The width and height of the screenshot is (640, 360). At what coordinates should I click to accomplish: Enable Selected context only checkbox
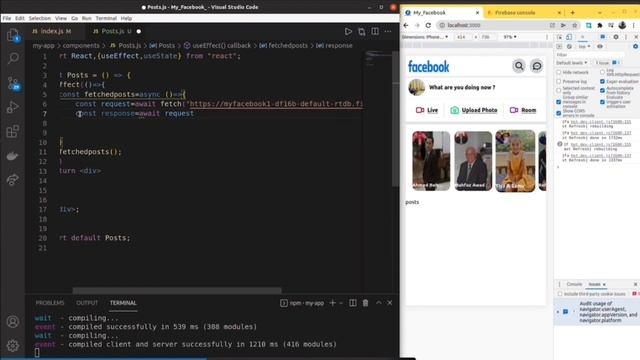559,91
